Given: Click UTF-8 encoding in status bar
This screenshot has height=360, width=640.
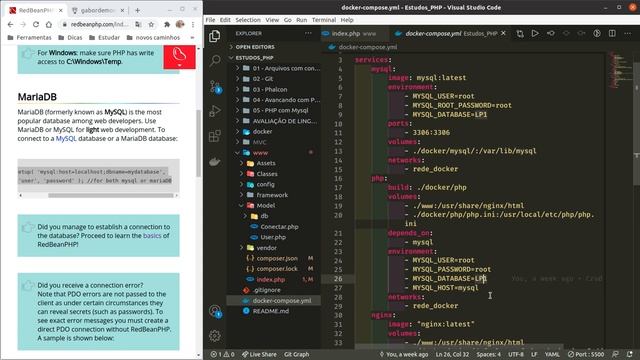Looking at the screenshot, I should tap(516, 354).
